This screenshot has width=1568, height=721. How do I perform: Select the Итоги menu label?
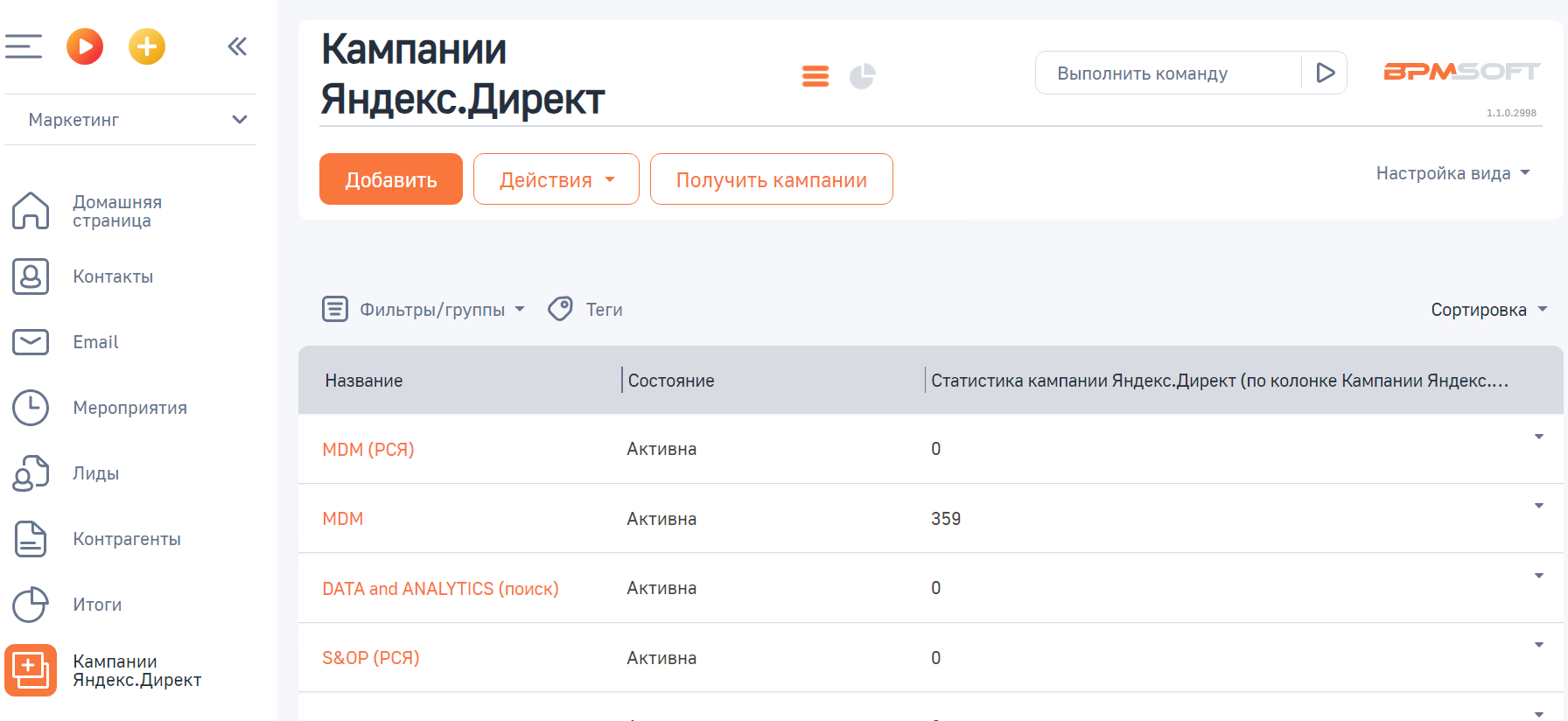[97, 605]
